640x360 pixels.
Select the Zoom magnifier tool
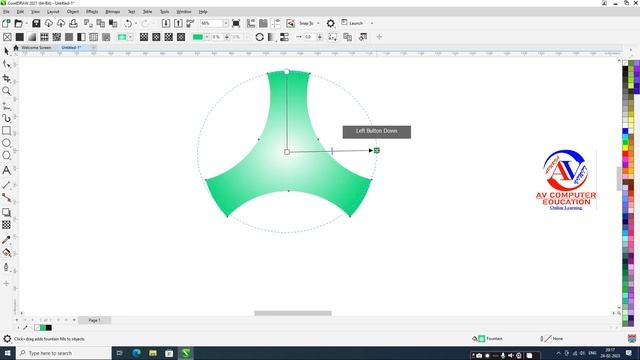tap(6, 91)
